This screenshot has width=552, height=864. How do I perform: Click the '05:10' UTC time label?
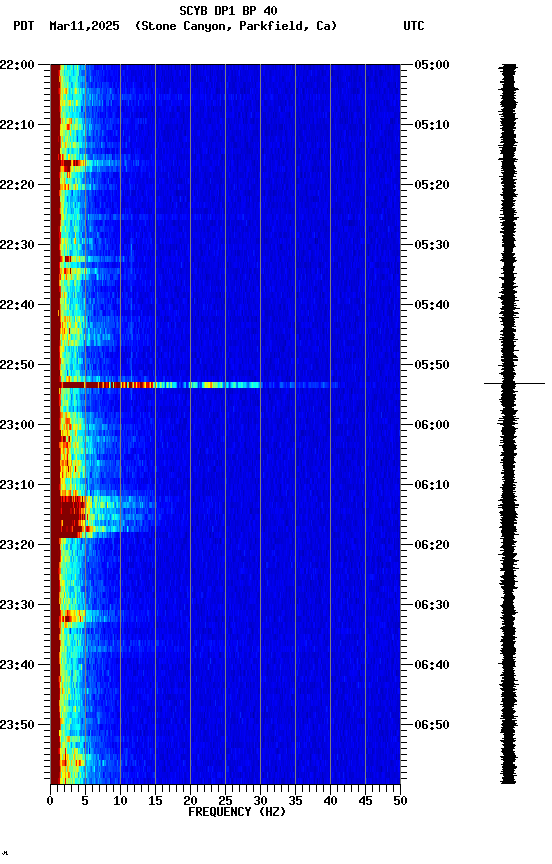click(432, 125)
